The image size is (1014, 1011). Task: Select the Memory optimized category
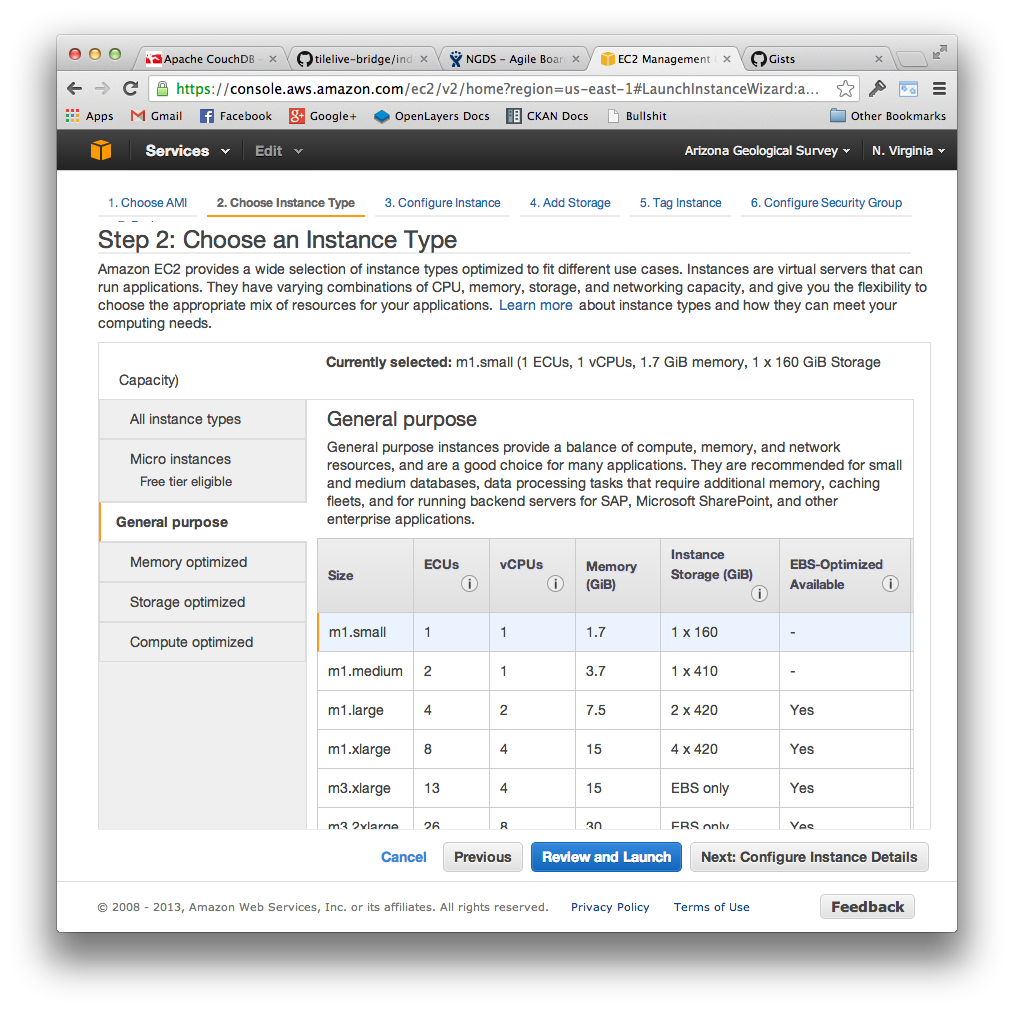click(188, 562)
